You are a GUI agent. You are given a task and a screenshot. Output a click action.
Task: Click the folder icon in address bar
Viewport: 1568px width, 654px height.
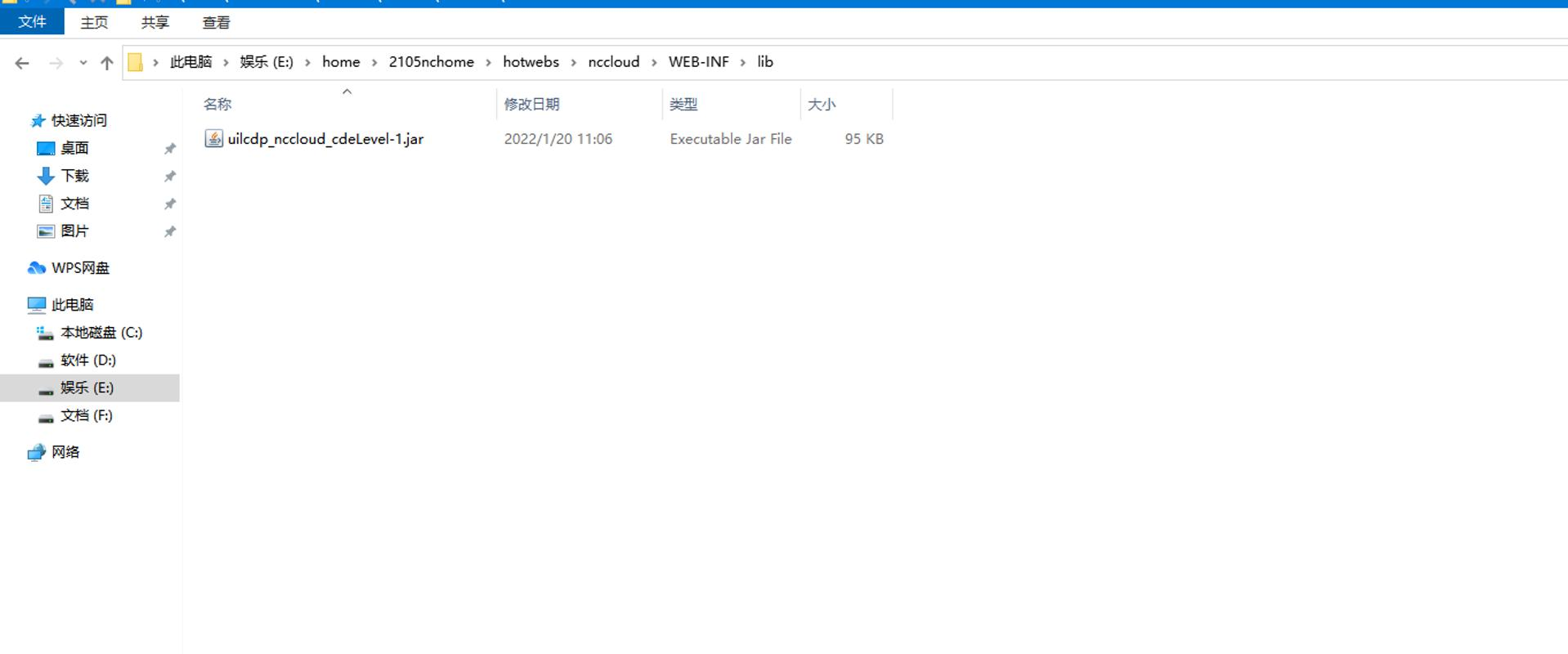[136, 62]
